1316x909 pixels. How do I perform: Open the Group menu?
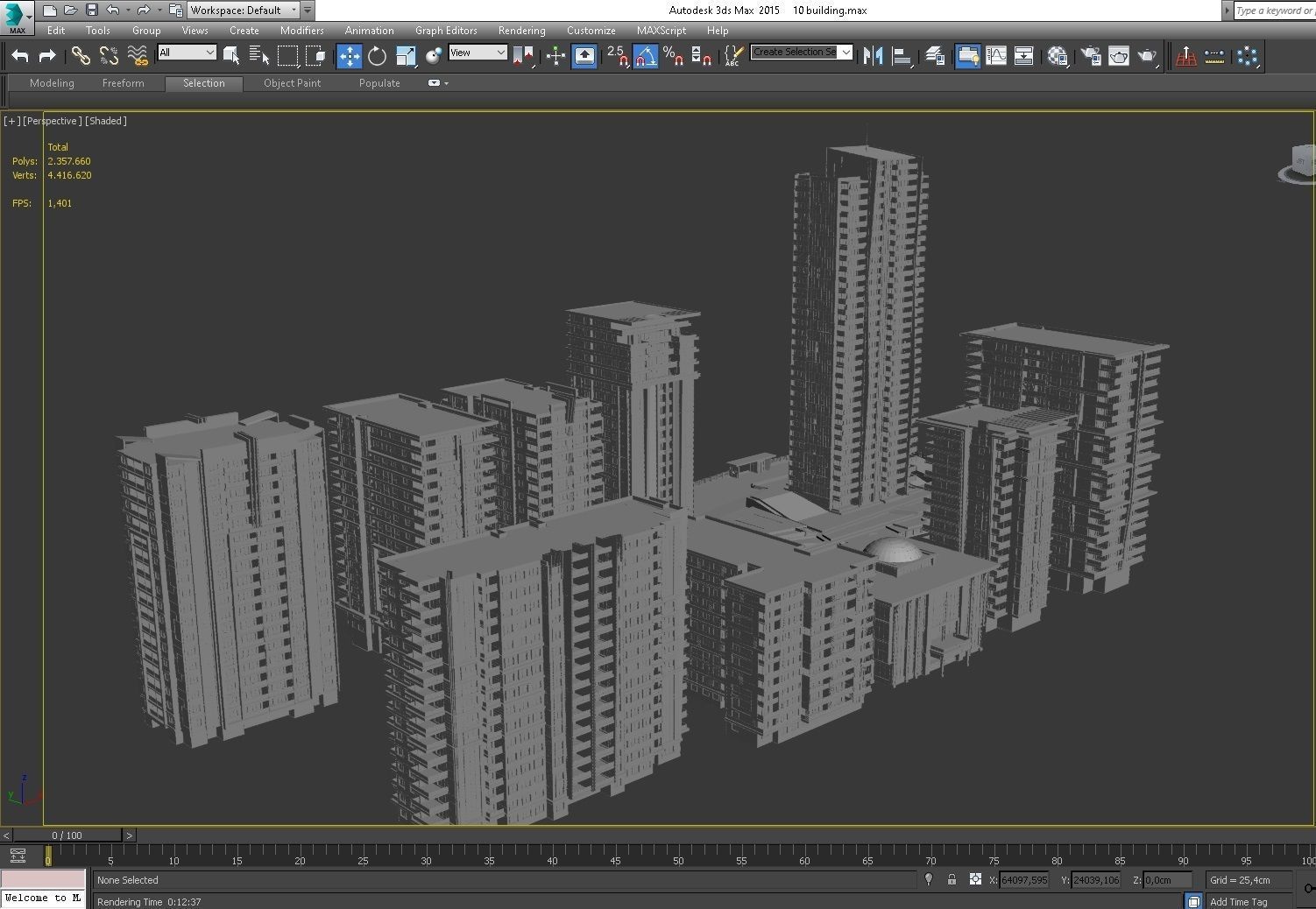pyautogui.click(x=146, y=31)
